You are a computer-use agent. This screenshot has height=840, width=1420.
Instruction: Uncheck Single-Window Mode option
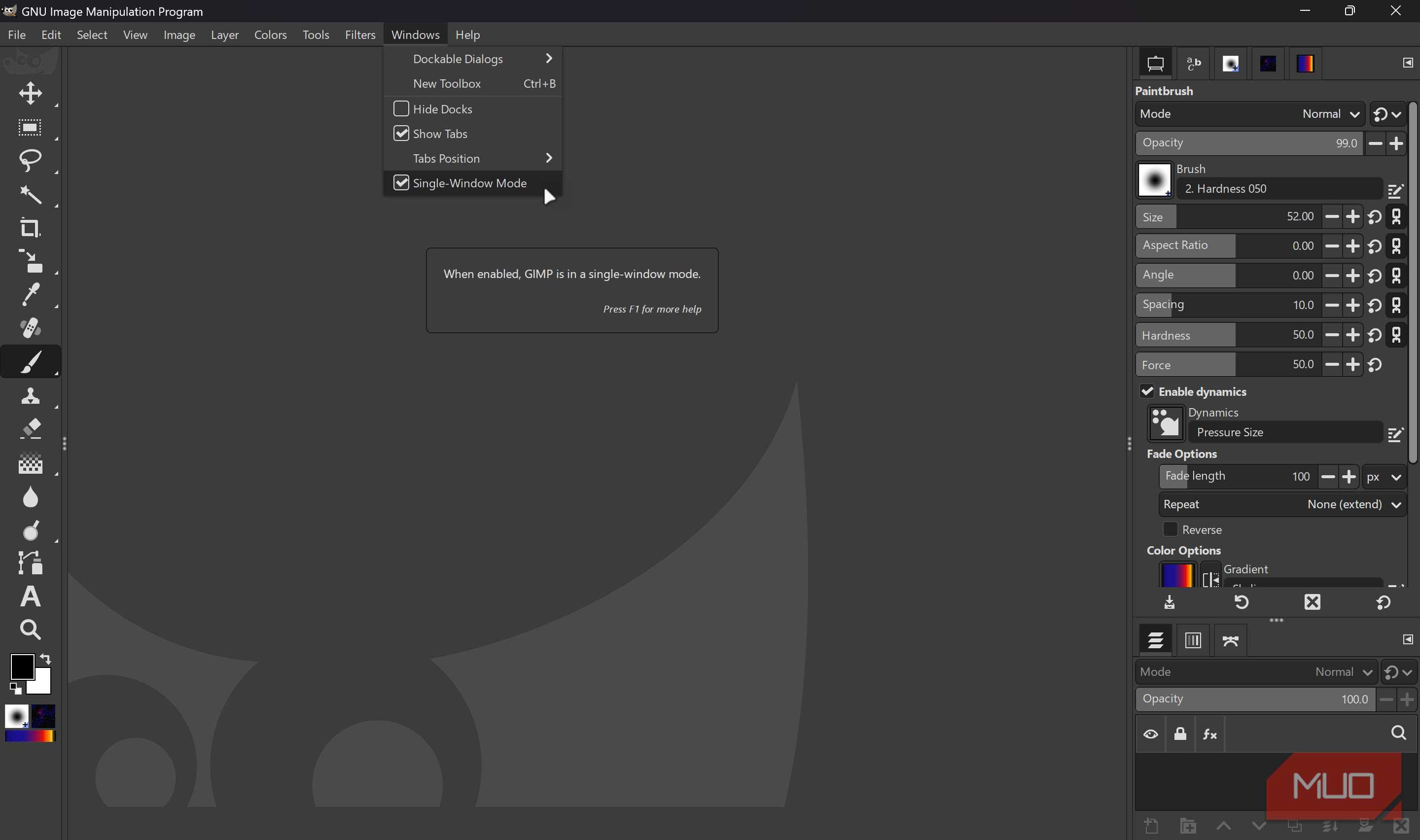point(401,183)
